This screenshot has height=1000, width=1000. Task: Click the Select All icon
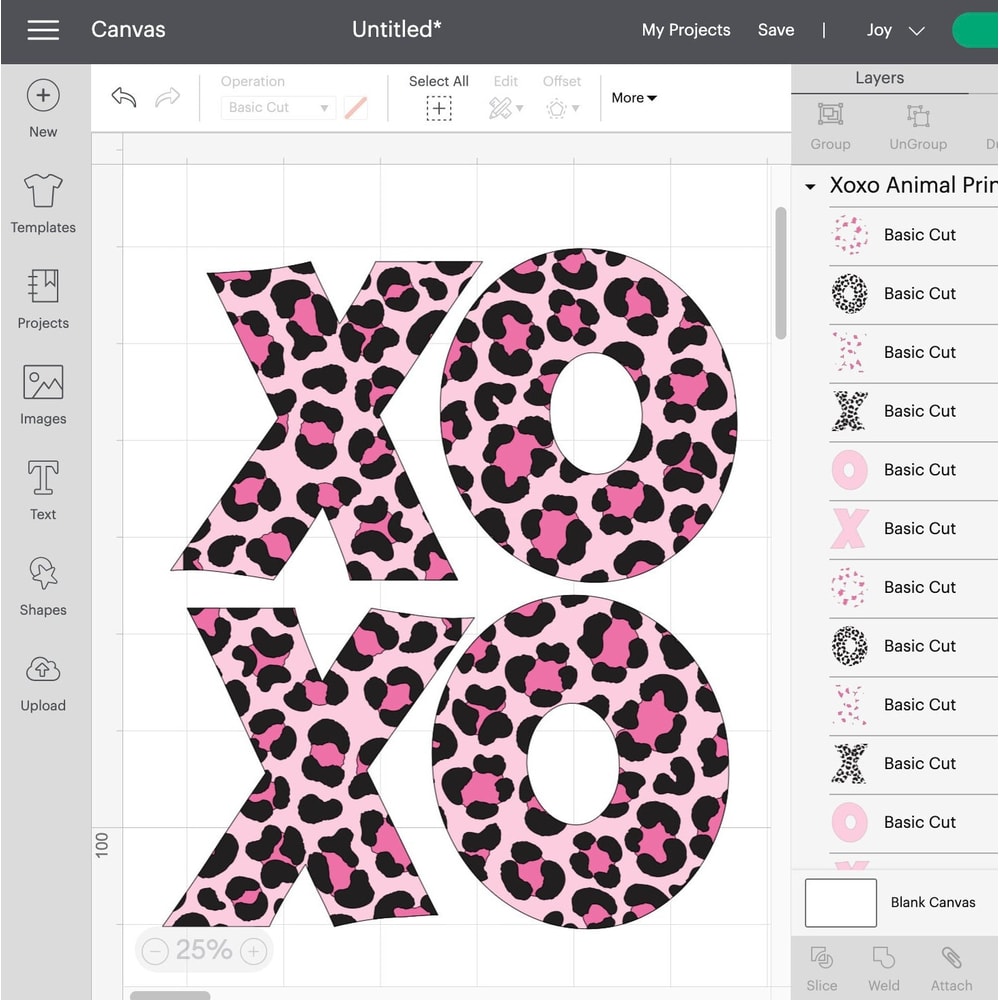(438, 107)
